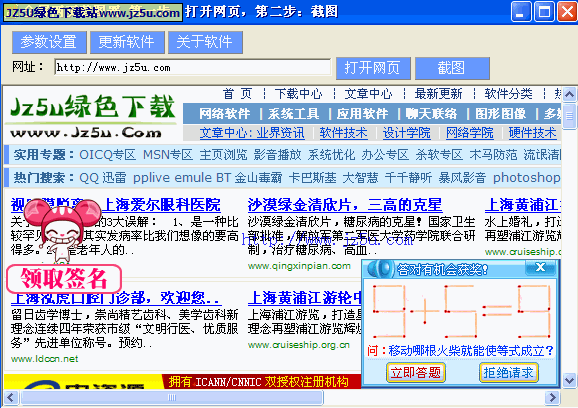
Task: Click the horizontal scrollbar thumb
Action: pyautogui.click(x=172, y=398)
